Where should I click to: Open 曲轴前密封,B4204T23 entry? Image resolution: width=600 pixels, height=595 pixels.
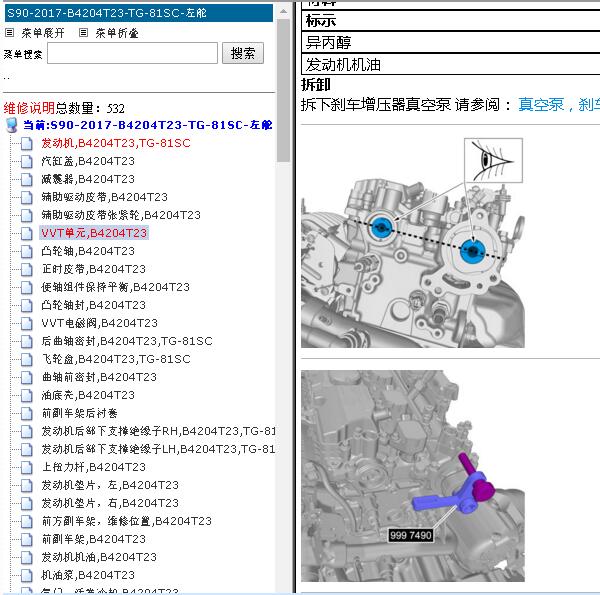99,377
